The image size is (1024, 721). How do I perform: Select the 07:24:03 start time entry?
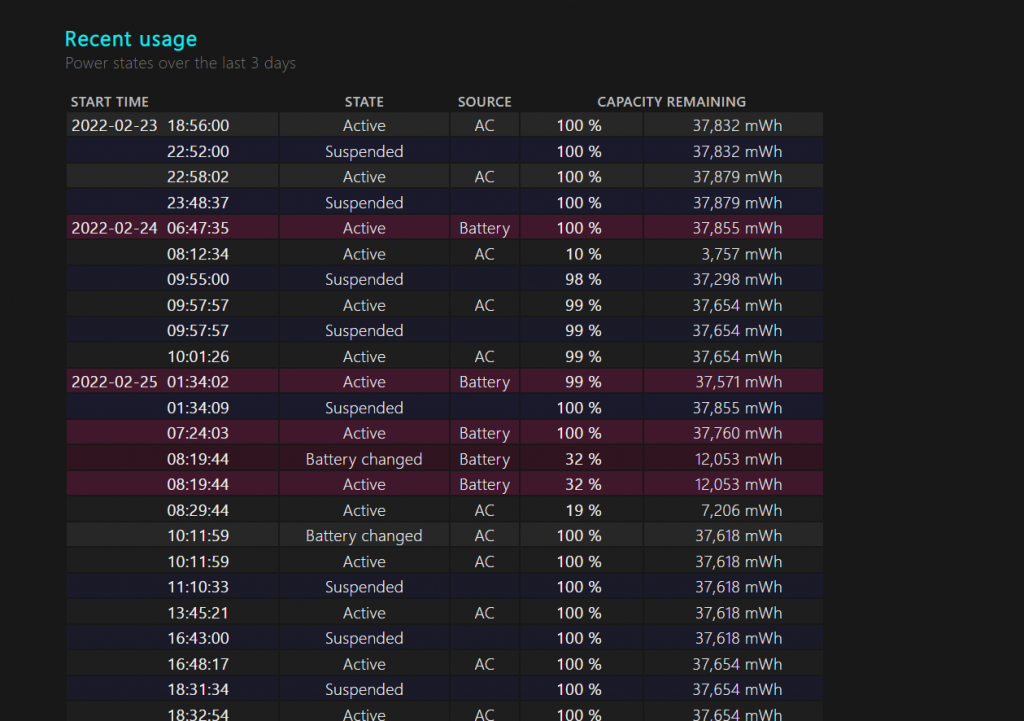tap(198, 433)
